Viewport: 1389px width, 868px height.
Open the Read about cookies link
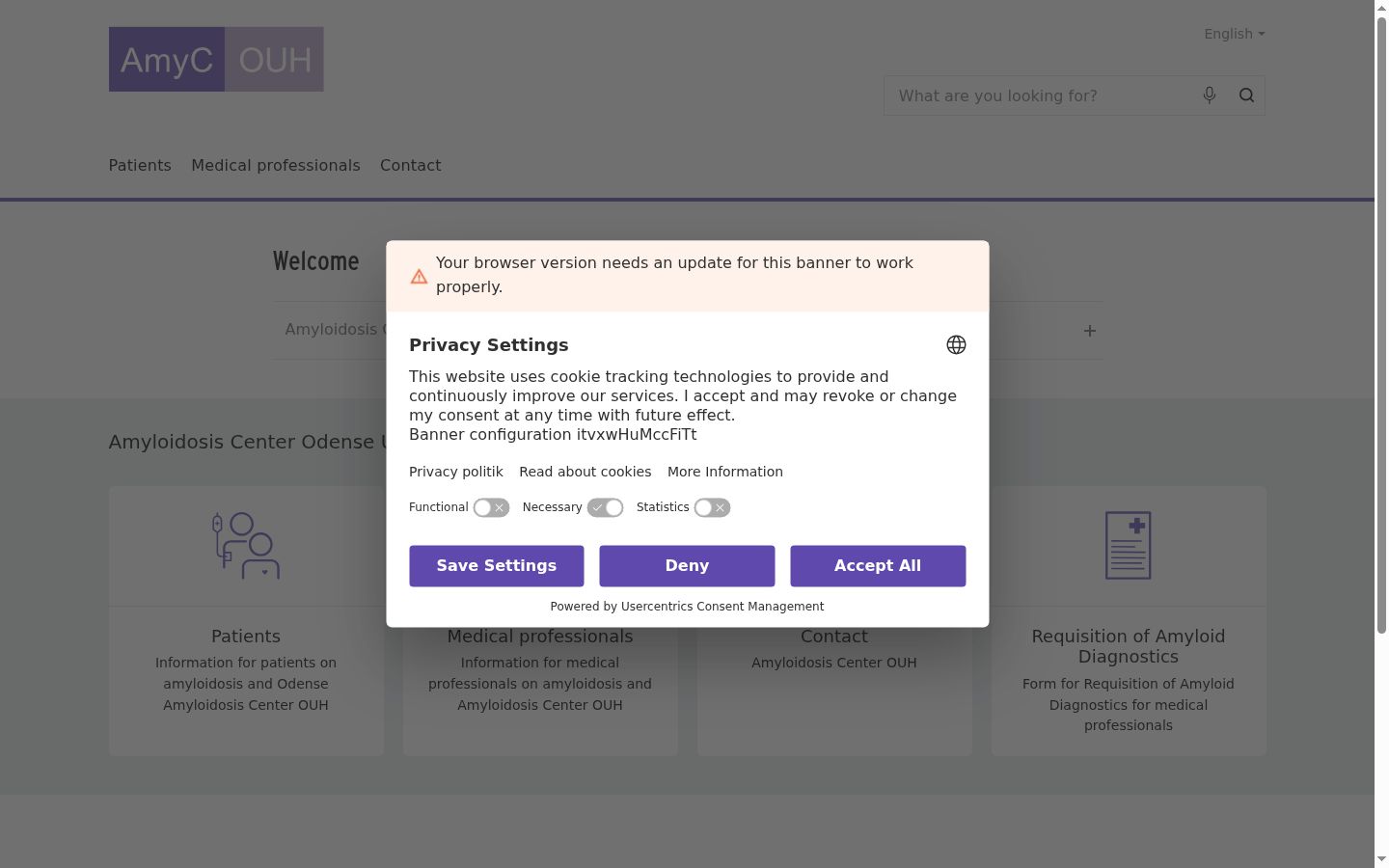(586, 472)
